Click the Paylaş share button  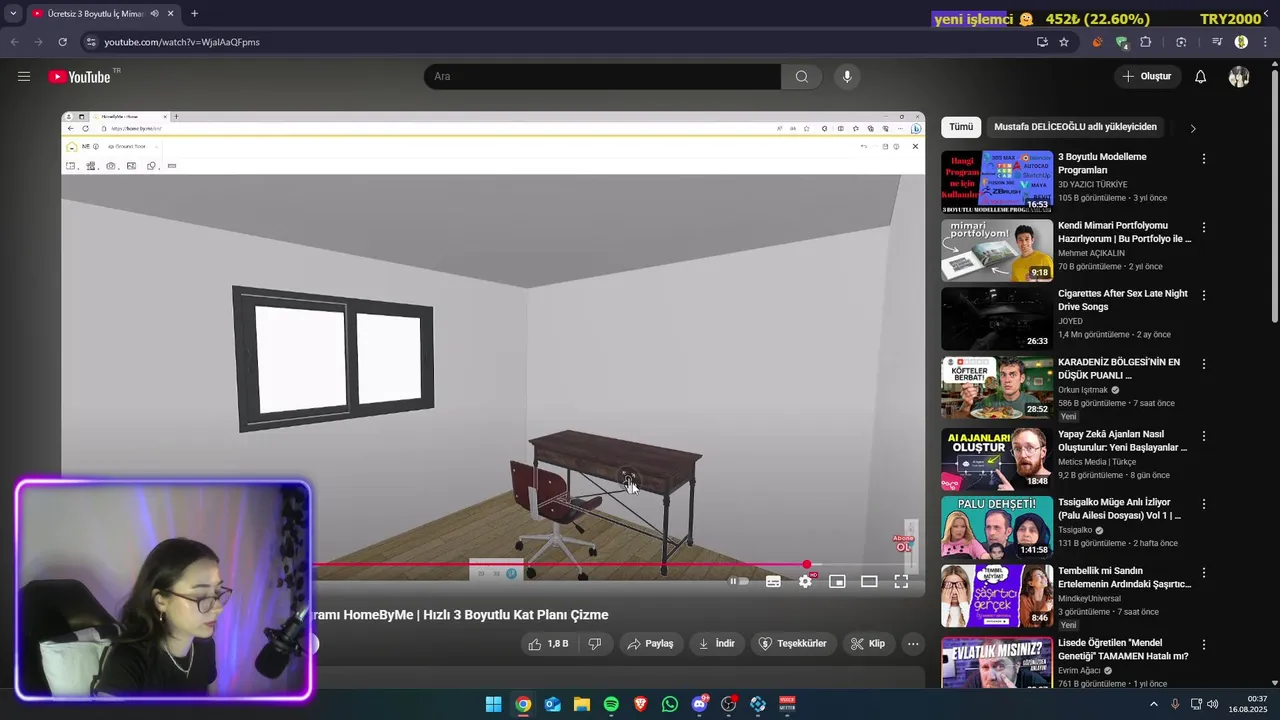(650, 644)
